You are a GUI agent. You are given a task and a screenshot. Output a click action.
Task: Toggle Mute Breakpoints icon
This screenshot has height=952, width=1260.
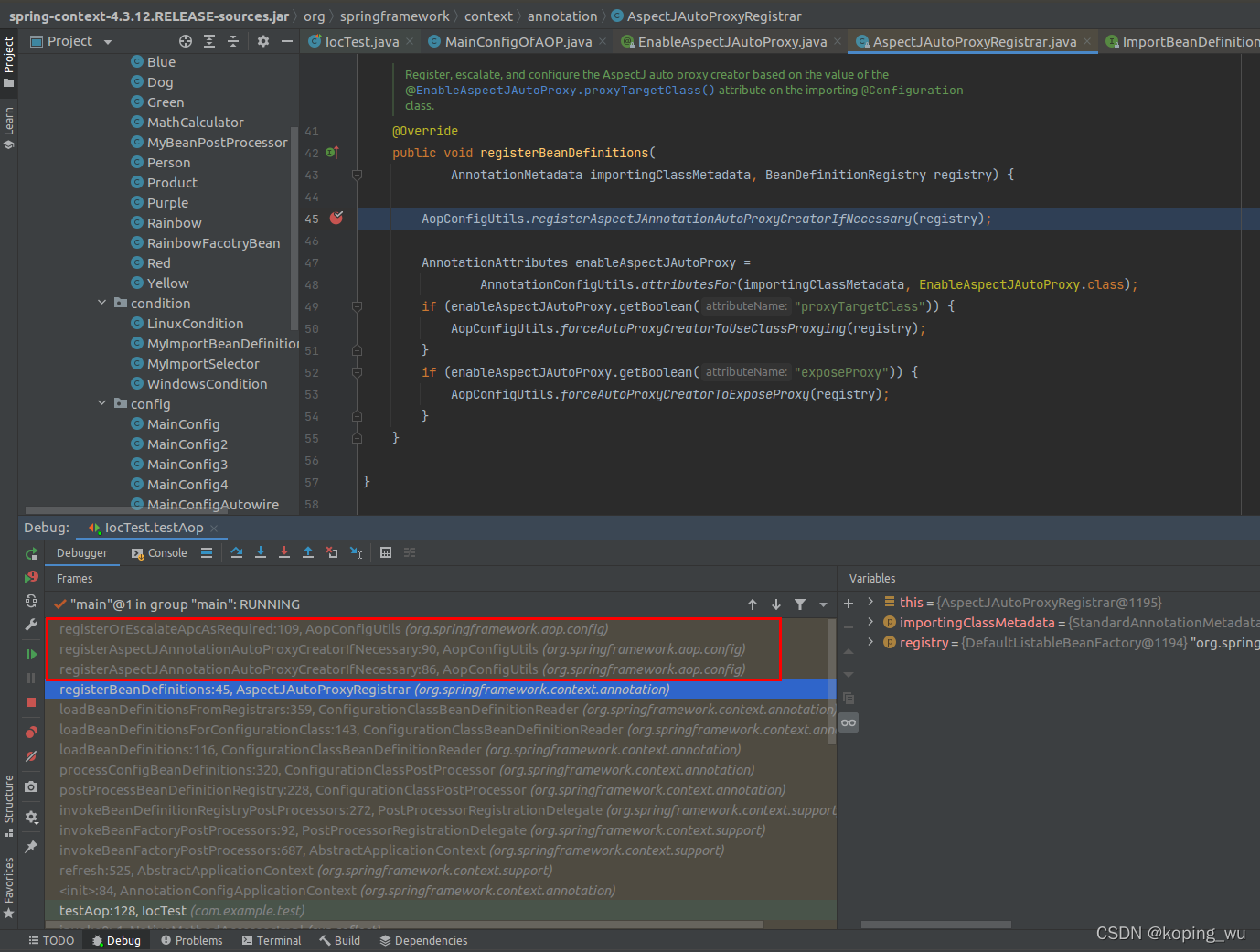click(31, 756)
